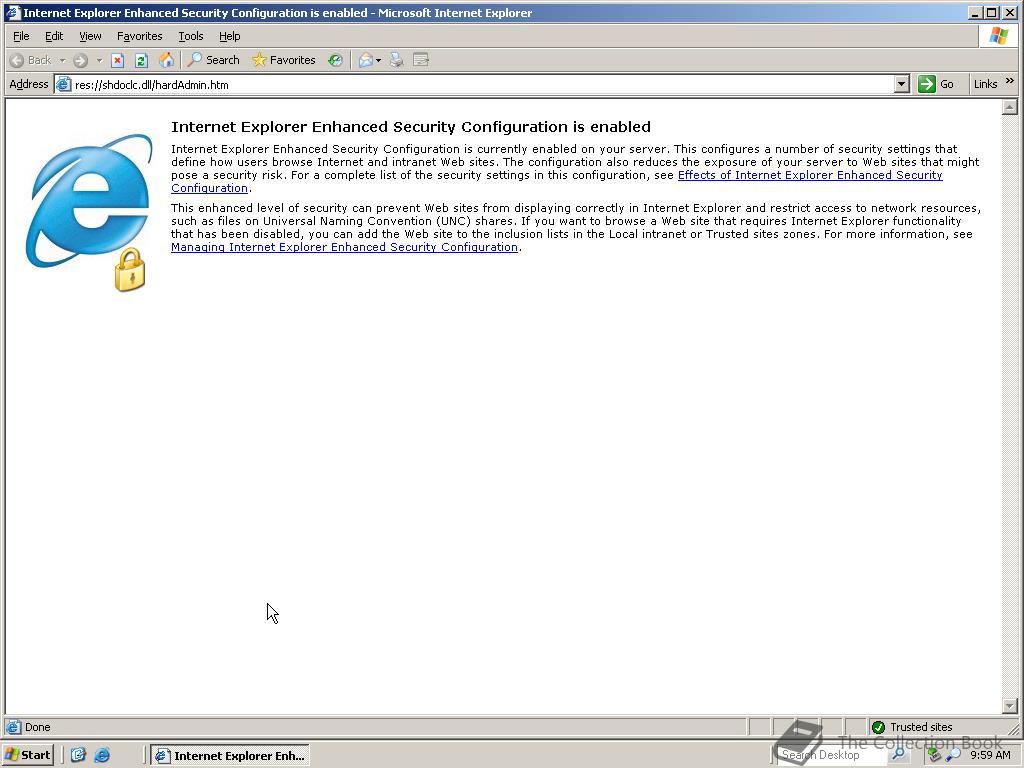The height and width of the screenshot is (768, 1024).
Task: Click the Search Desktop magnifier icon
Action: click(899, 754)
